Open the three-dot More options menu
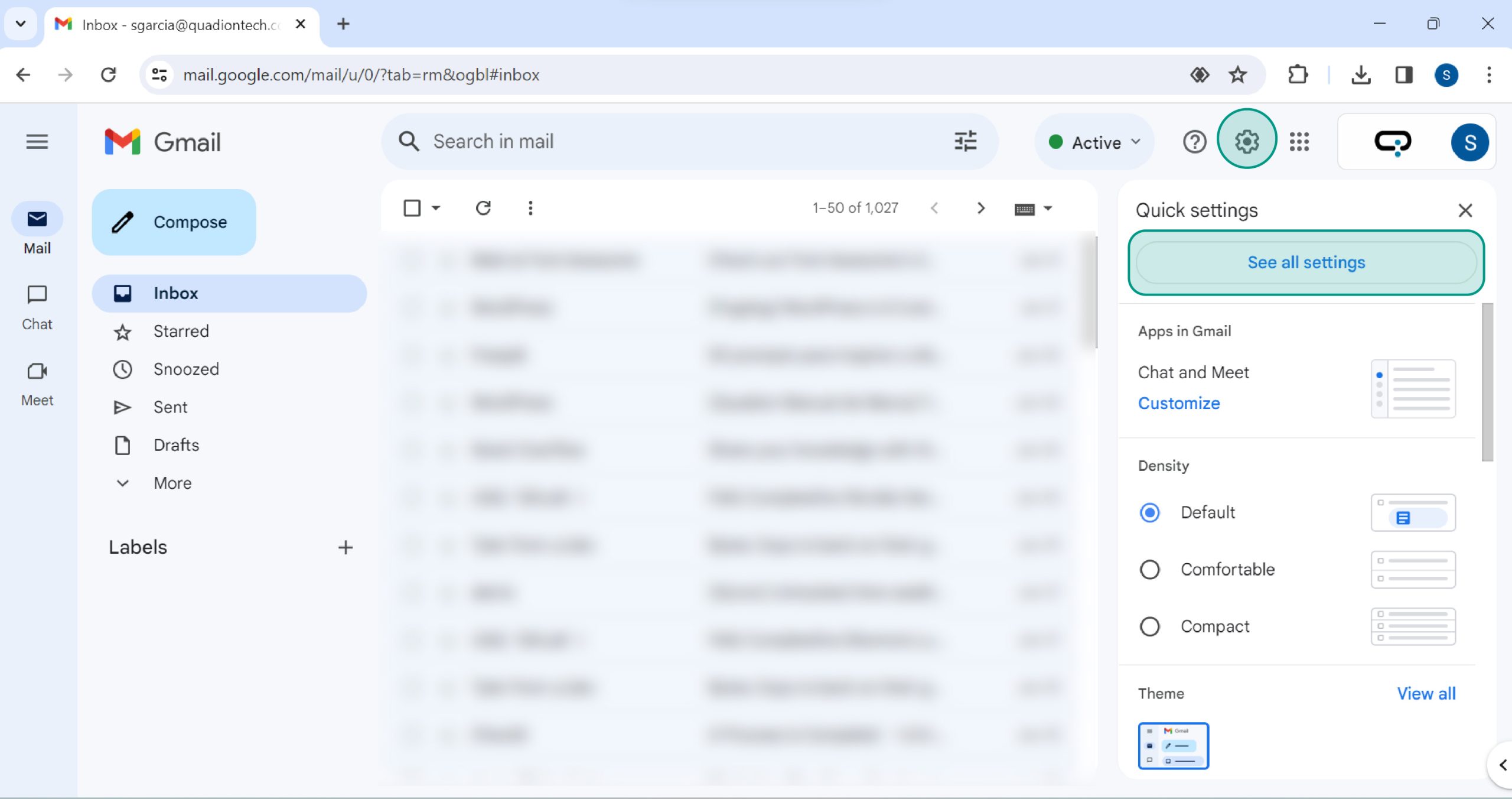 pyautogui.click(x=530, y=208)
